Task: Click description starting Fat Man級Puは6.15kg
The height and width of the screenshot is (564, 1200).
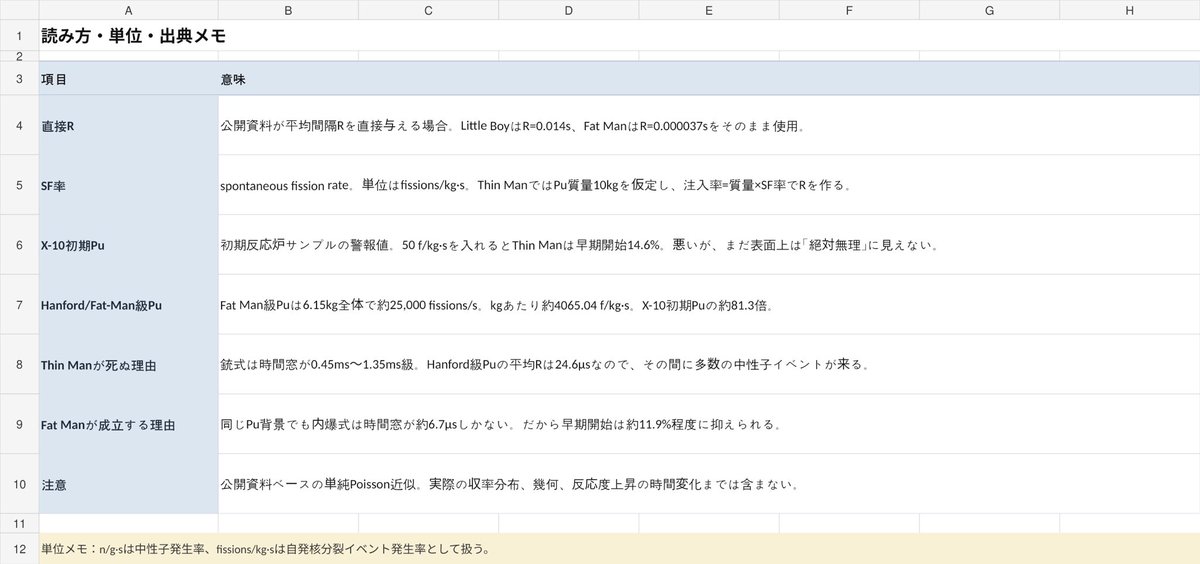Action: point(709,305)
